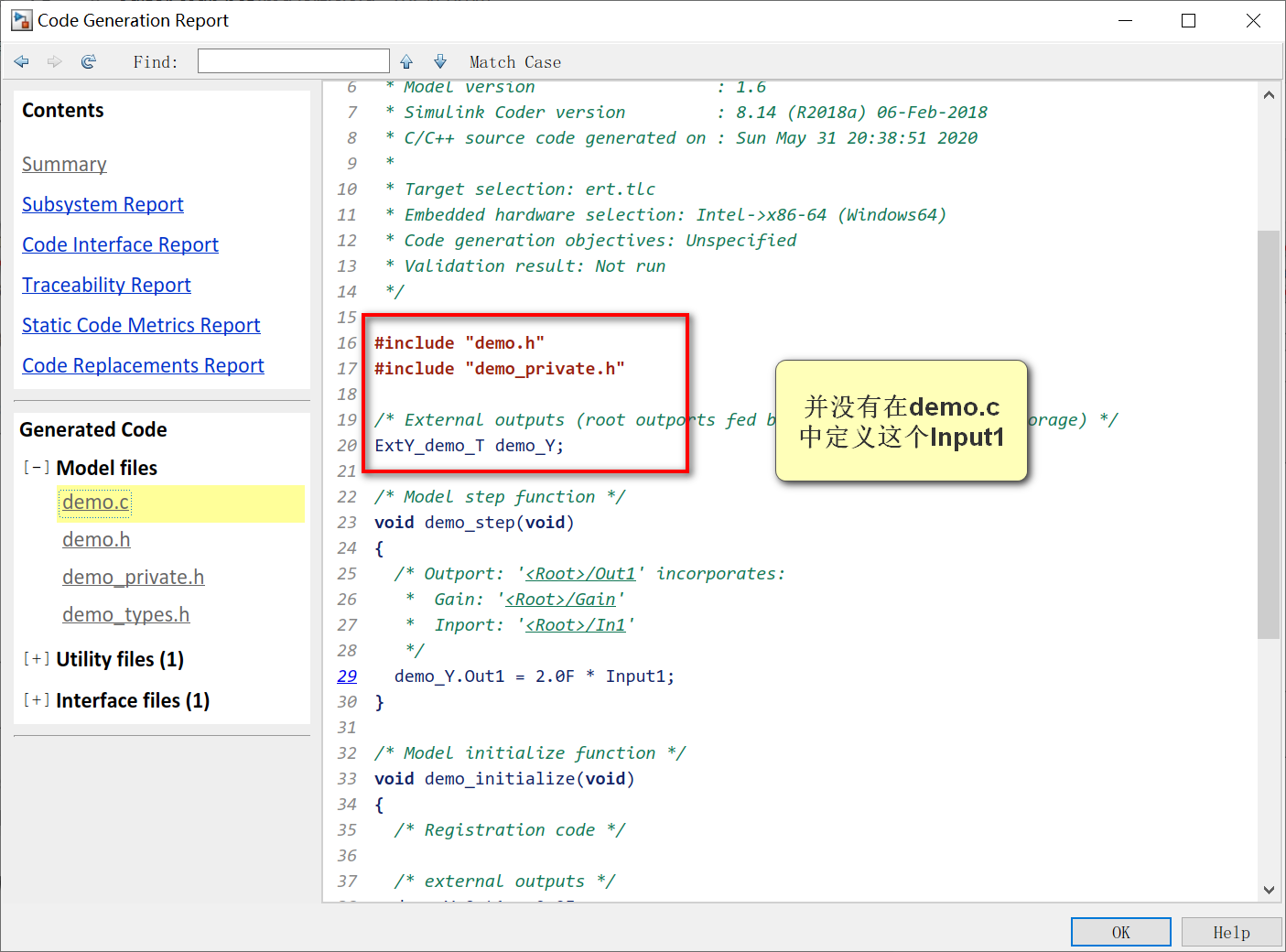Open the Subsystem Report link
Screen dimensions: 1286x952
(103, 204)
